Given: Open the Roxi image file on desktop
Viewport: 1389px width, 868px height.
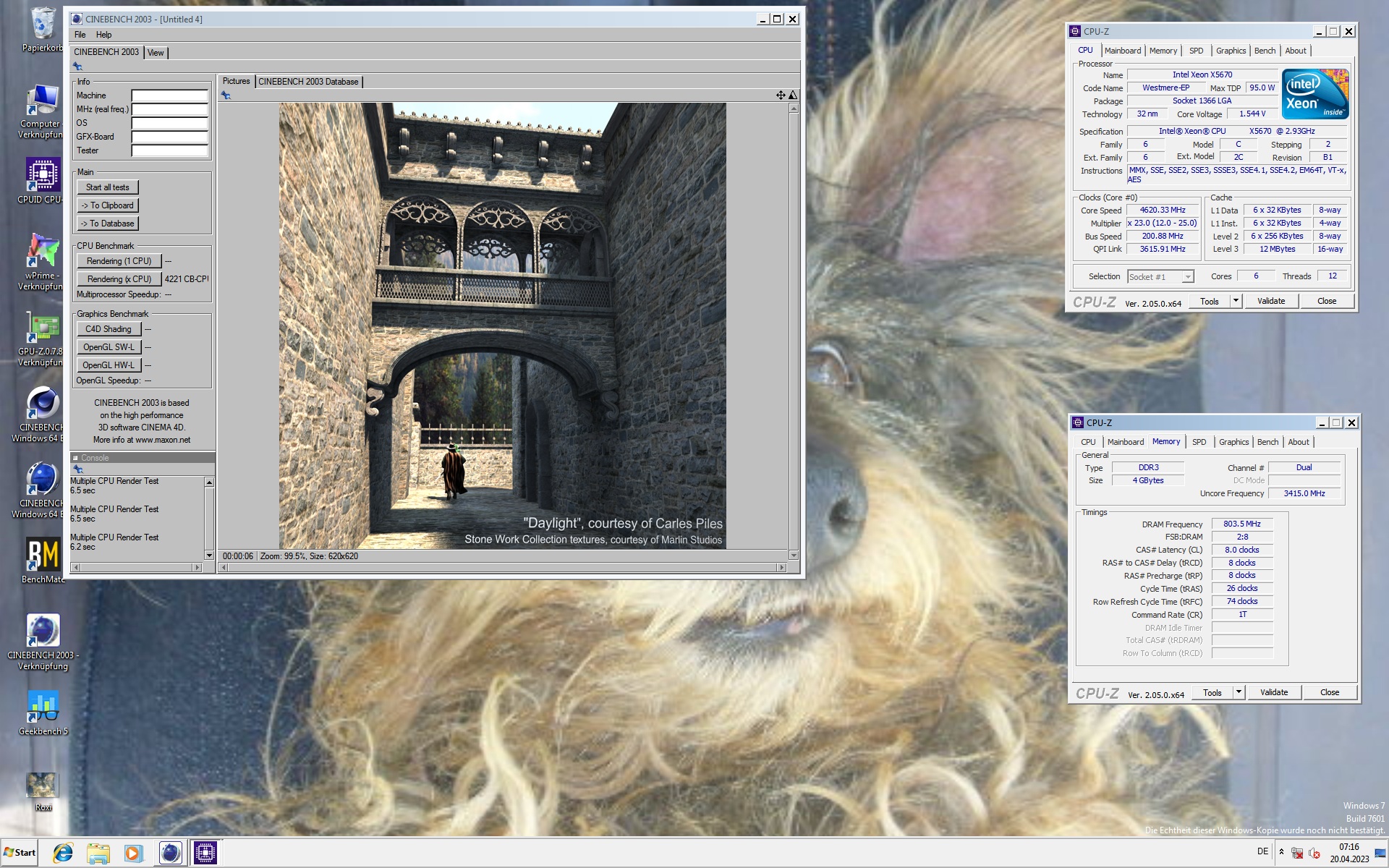Looking at the screenshot, I should click(43, 791).
